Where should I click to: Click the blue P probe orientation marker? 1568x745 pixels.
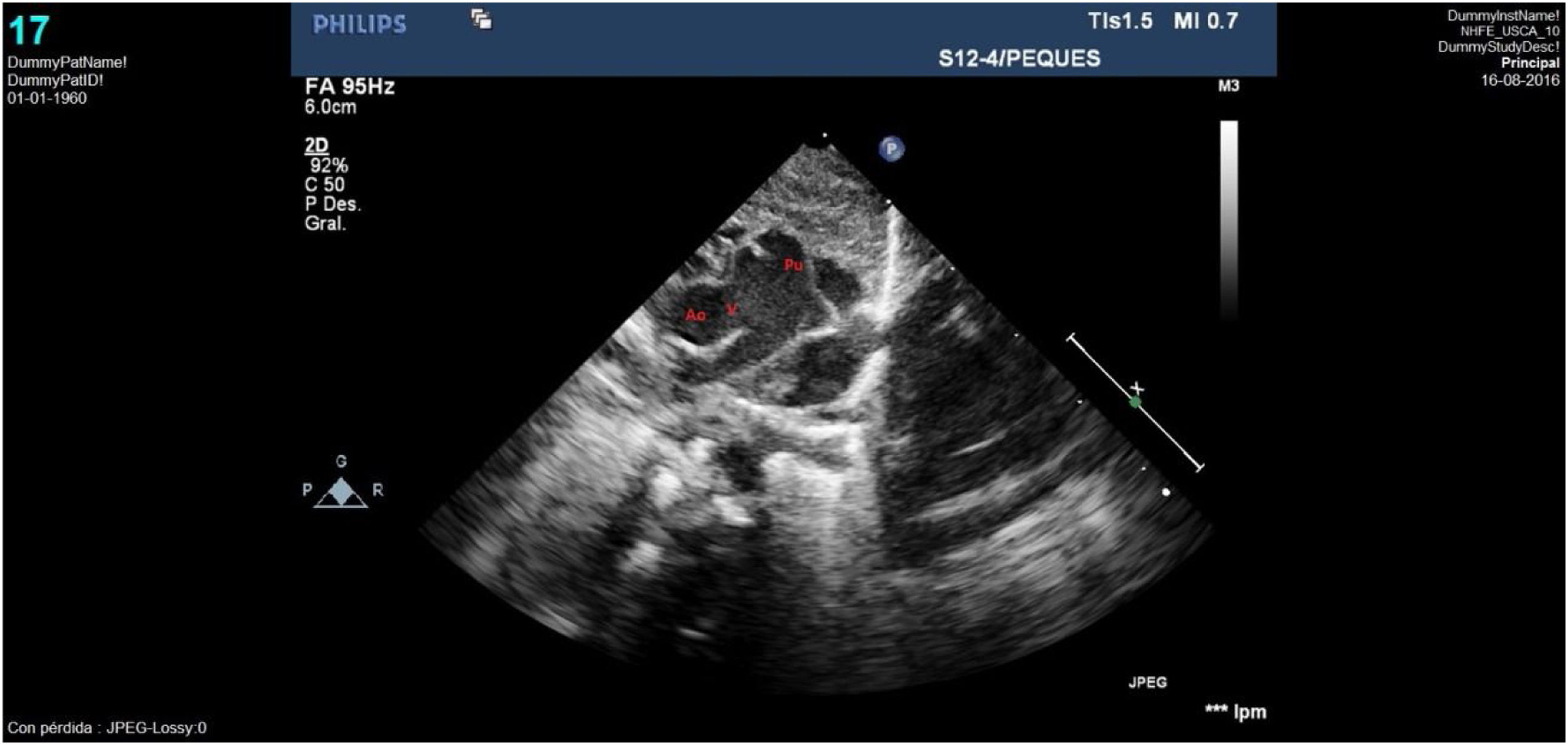(x=892, y=149)
